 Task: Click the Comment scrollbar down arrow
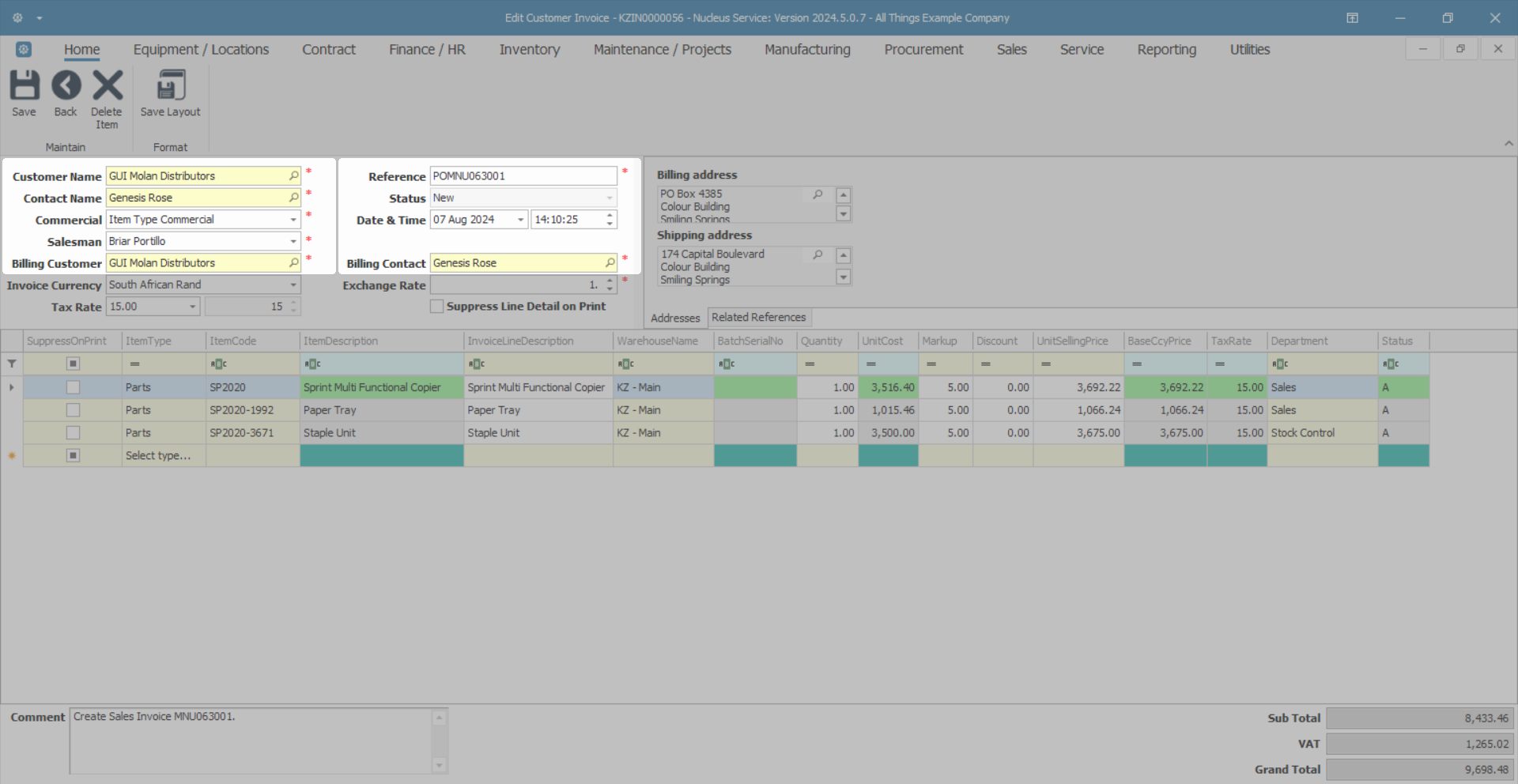pyautogui.click(x=440, y=765)
